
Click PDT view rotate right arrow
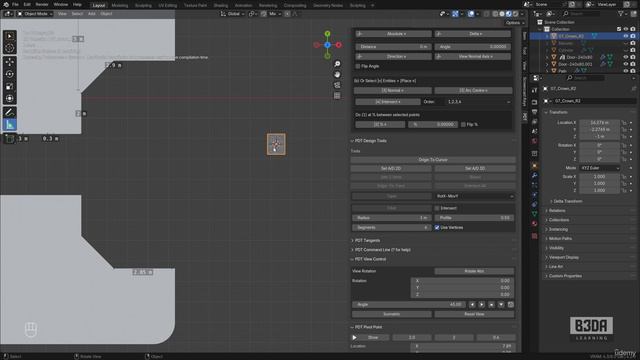(x=482, y=305)
